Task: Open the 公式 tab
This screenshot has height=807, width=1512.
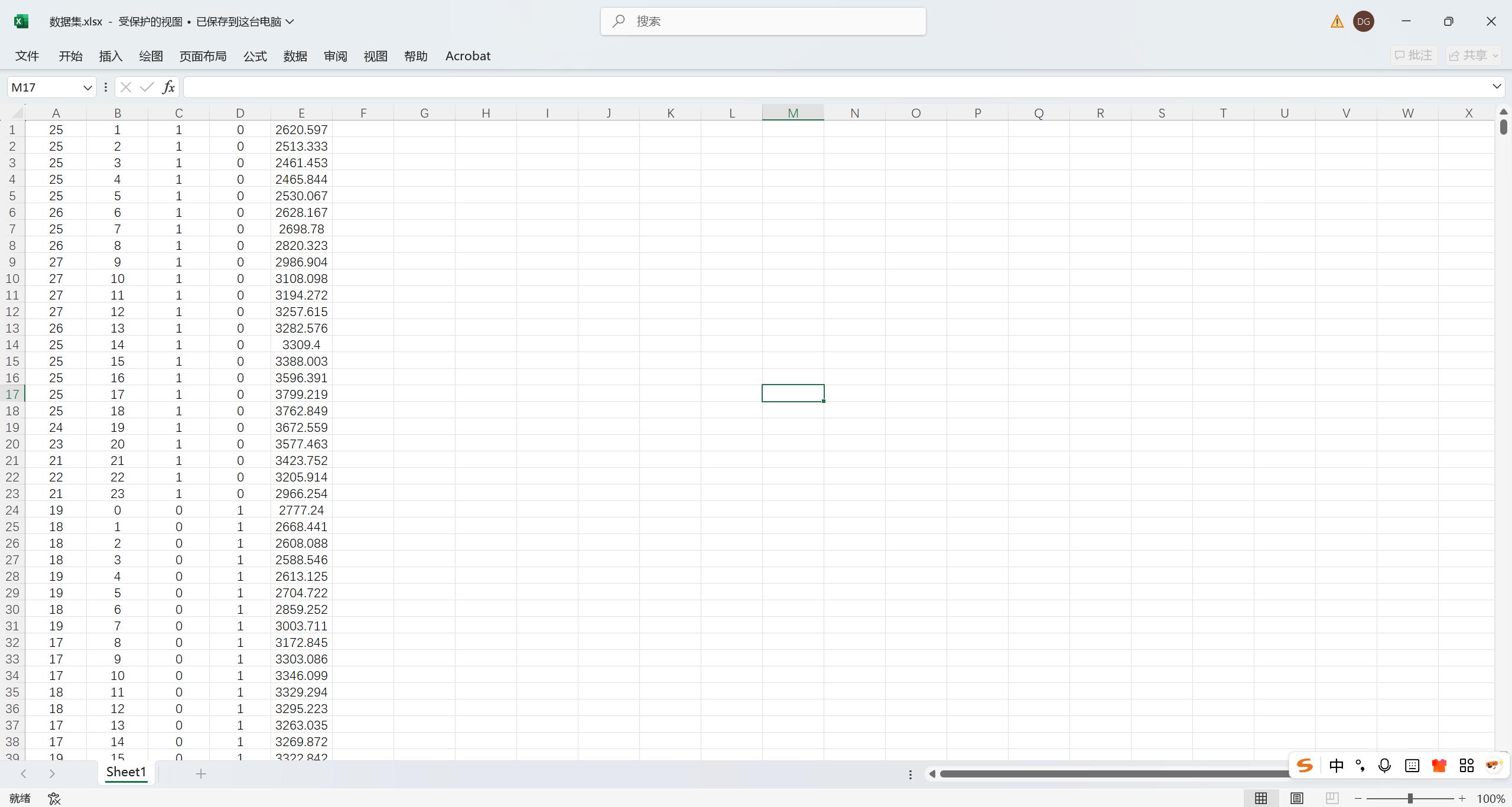Action: pyautogui.click(x=255, y=56)
